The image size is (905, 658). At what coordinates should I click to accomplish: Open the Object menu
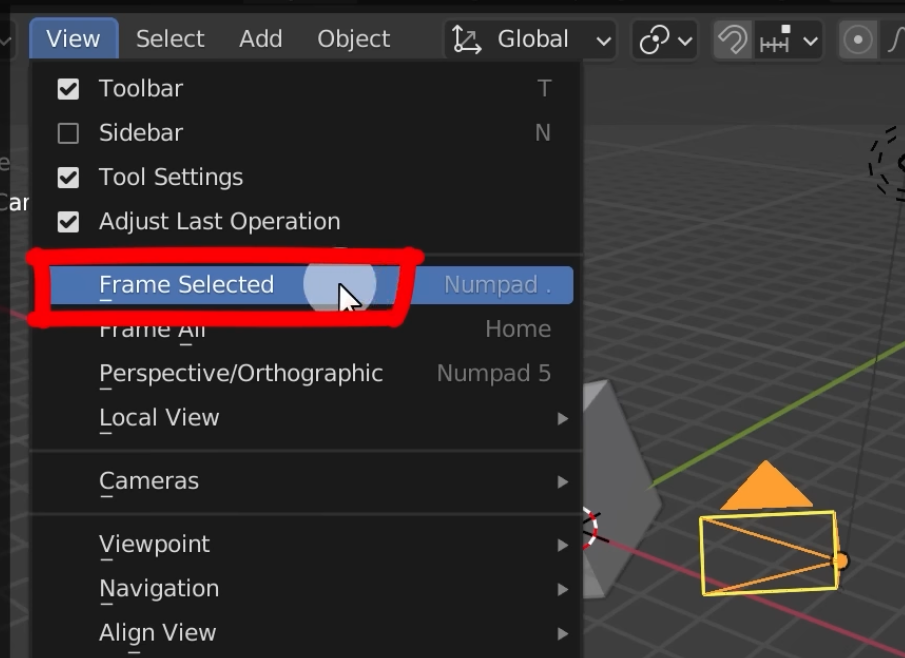tap(353, 39)
